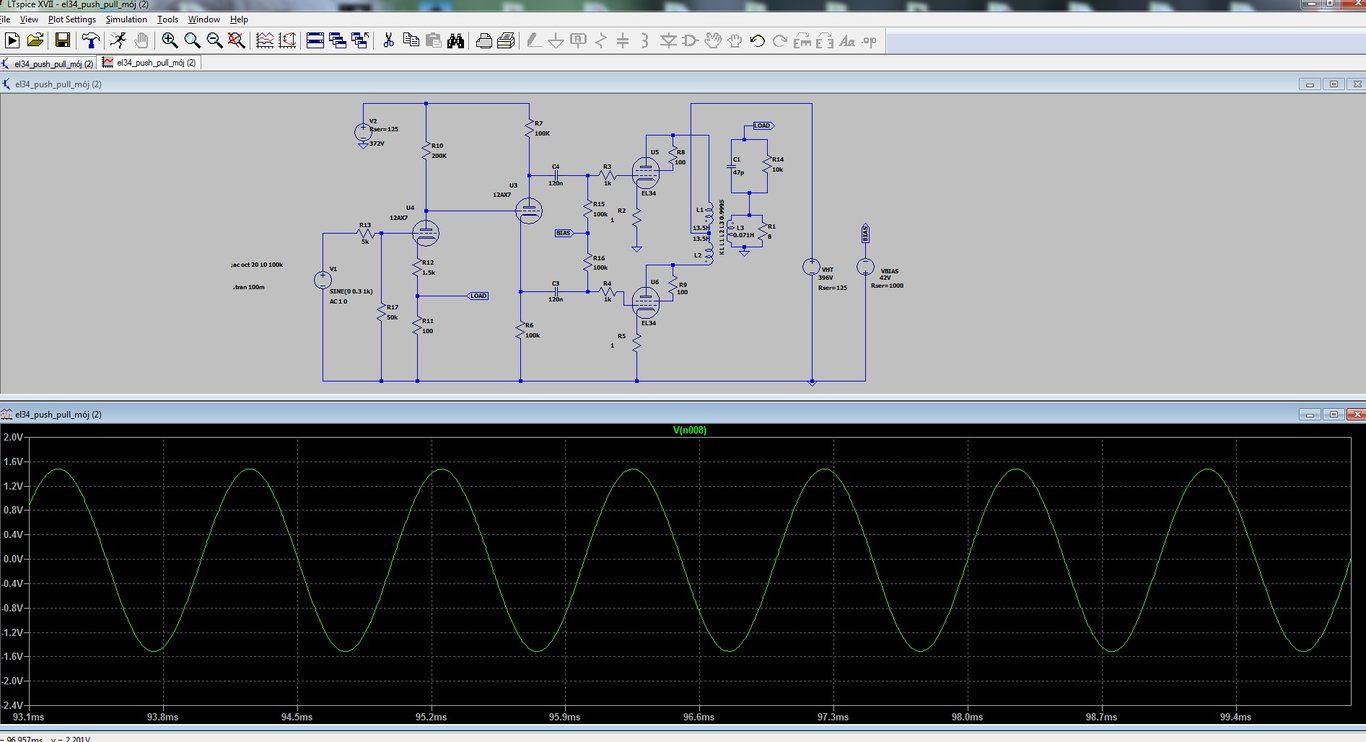Click the SINE(0 0.3 1k) source value
The image size is (1366, 742).
351,291
